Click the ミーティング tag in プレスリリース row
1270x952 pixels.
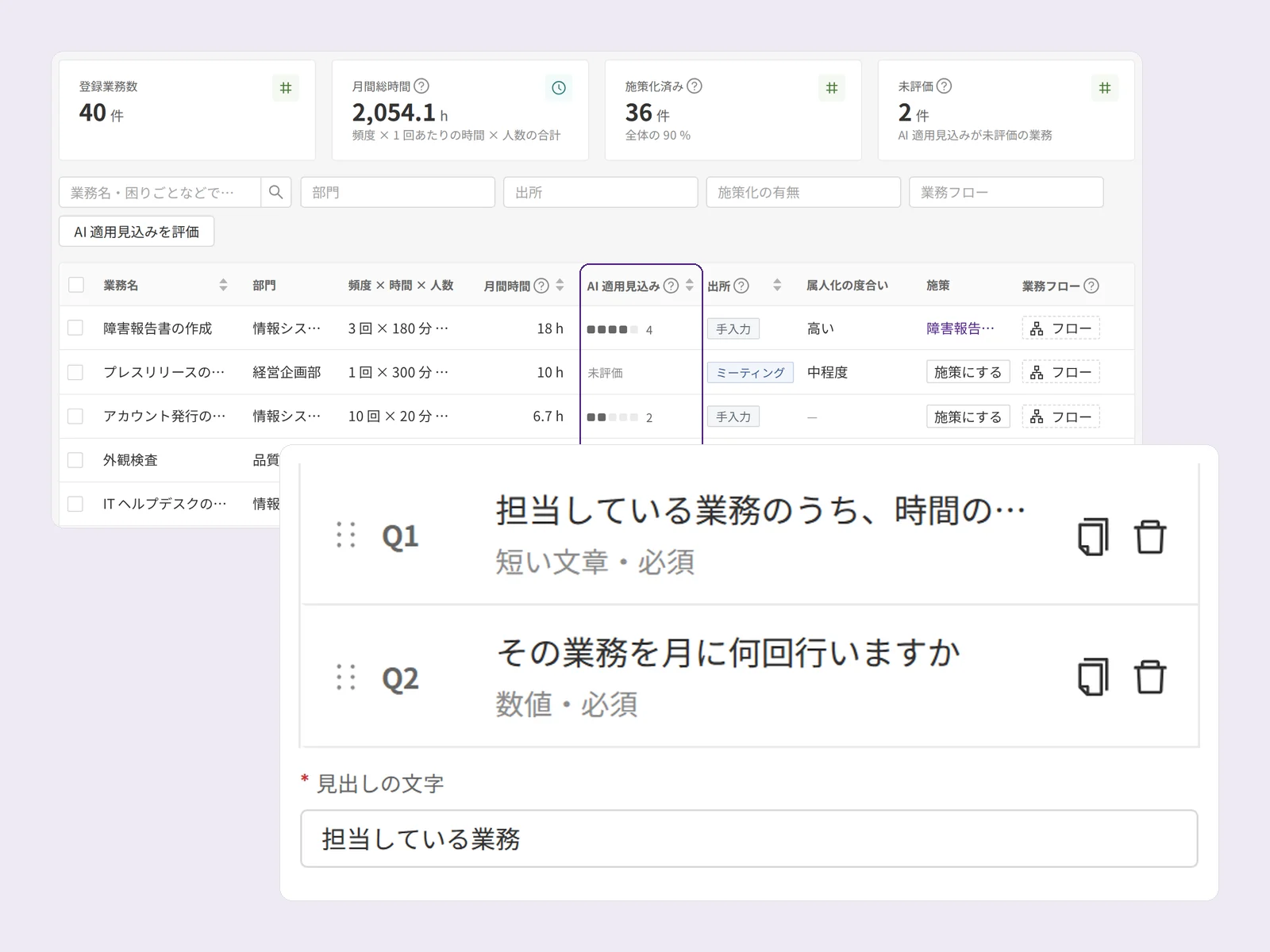click(750, 373)
